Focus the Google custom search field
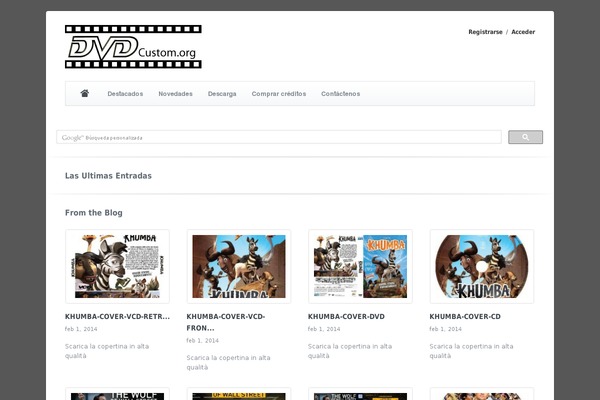The image size is (600, 400). tap(279, 137)
